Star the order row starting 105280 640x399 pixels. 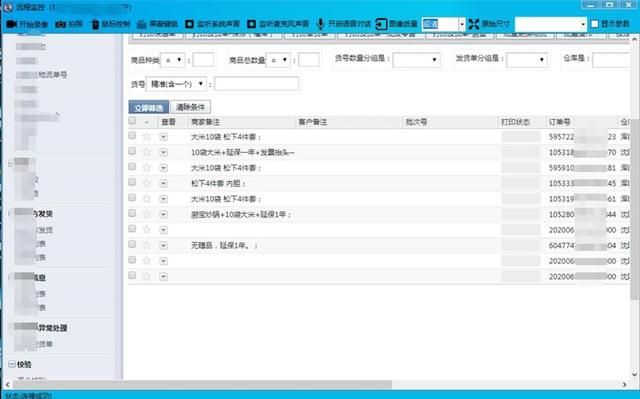(x=146, y=214)
